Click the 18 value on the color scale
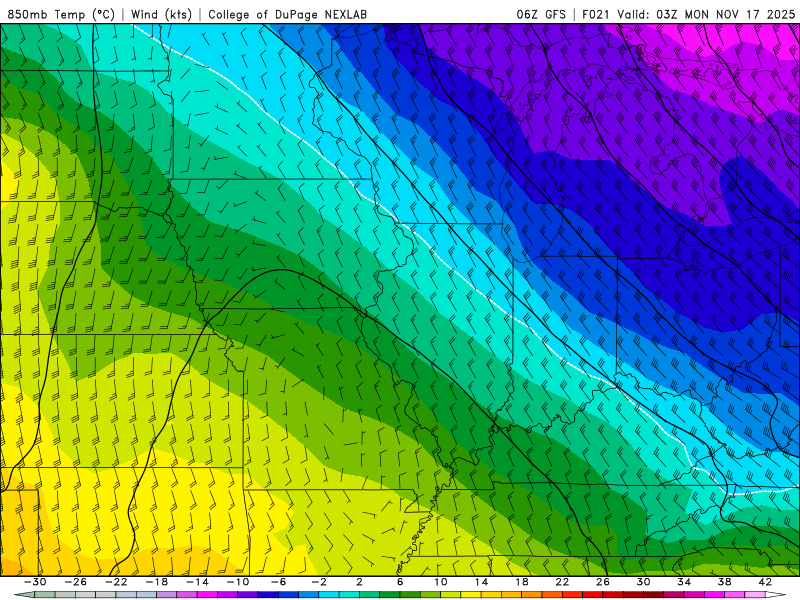This screenshot has width=800, height=600. tap(521, 582)
